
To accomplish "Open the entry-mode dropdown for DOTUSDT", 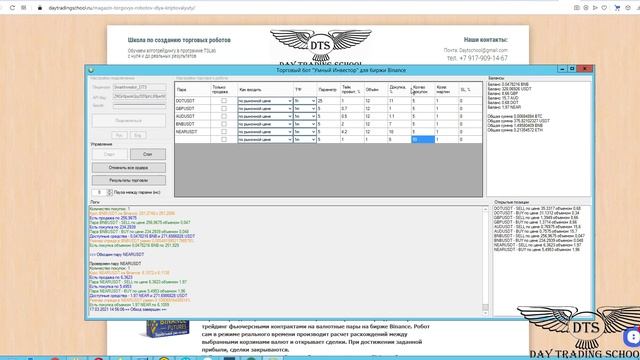I will pos(265,101).
